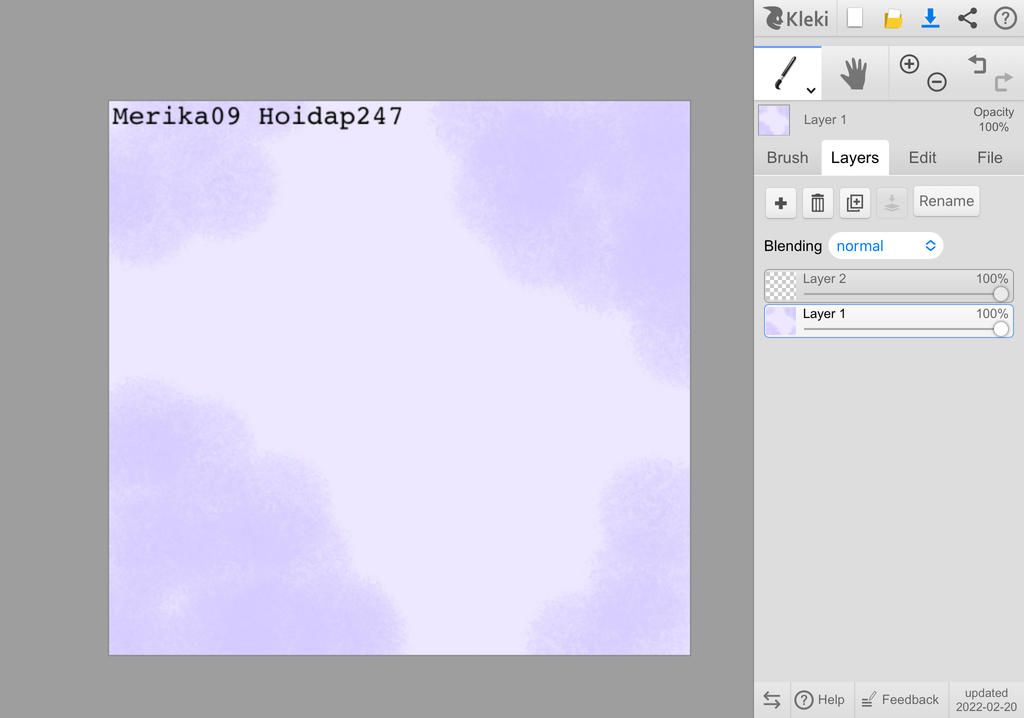Screen dimensions: 1024x718
Task: Duplicate the selected layer
Action: (855, 203)
